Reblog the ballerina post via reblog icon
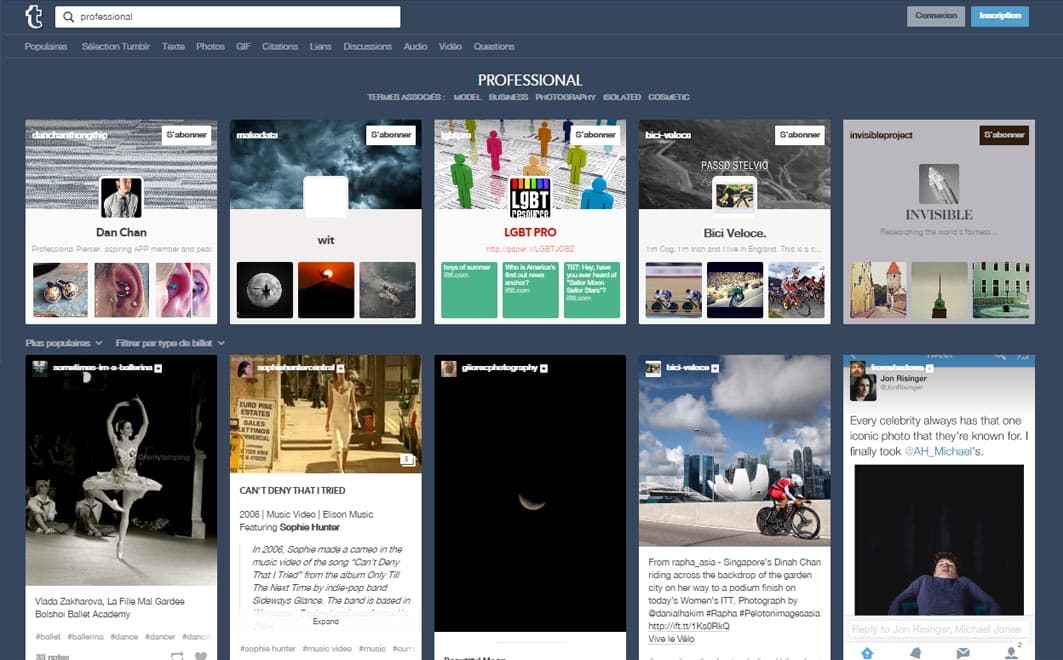The height and width of the screenshot is (660, 1063). click(177, 656)
